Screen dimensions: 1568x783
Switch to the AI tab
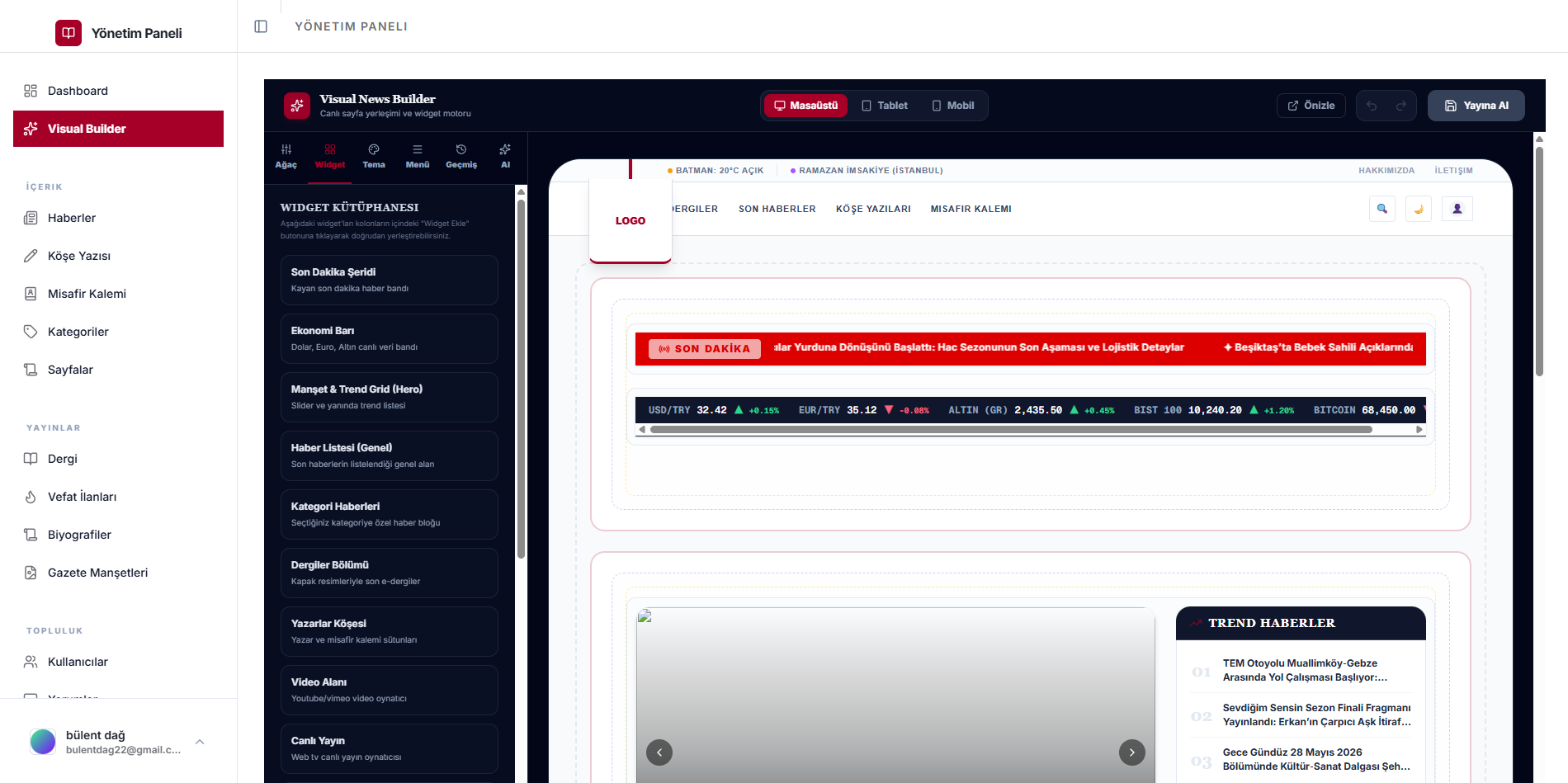coord(505,157)
